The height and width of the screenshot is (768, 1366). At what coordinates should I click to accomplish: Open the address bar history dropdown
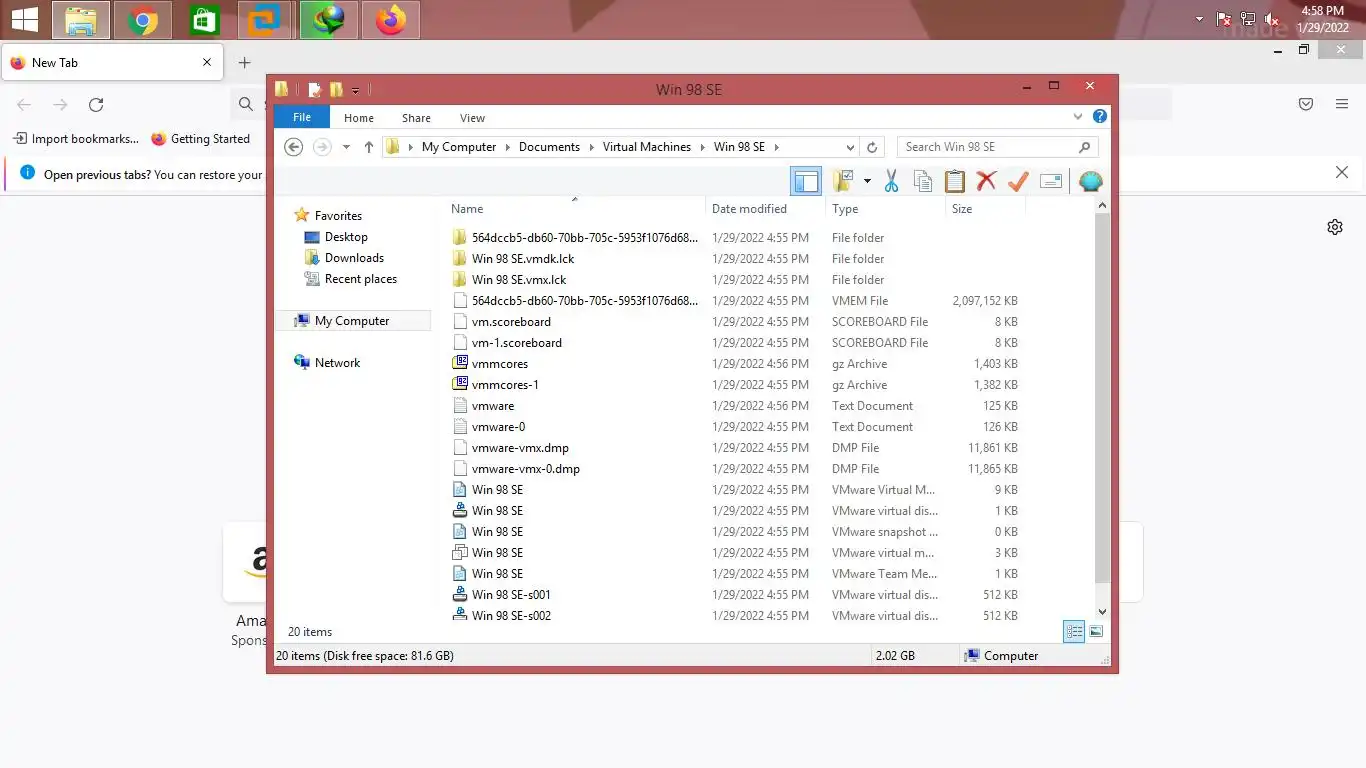coord(850,147)
